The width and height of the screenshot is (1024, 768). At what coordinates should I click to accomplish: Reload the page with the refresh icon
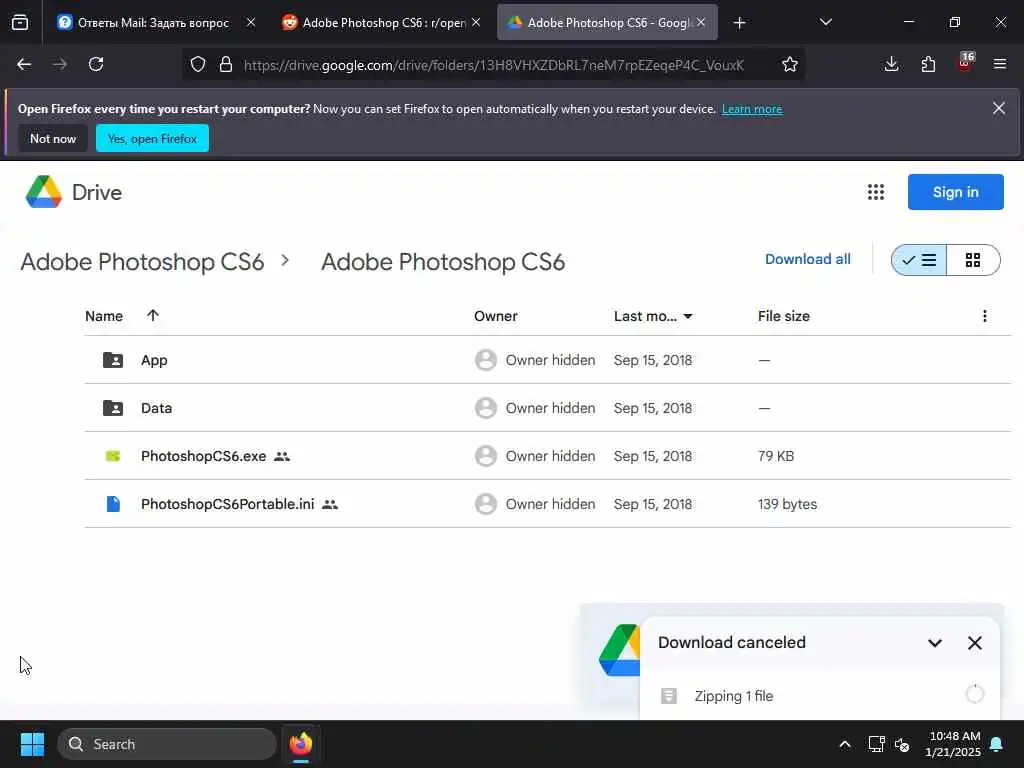tap(96, 64)
